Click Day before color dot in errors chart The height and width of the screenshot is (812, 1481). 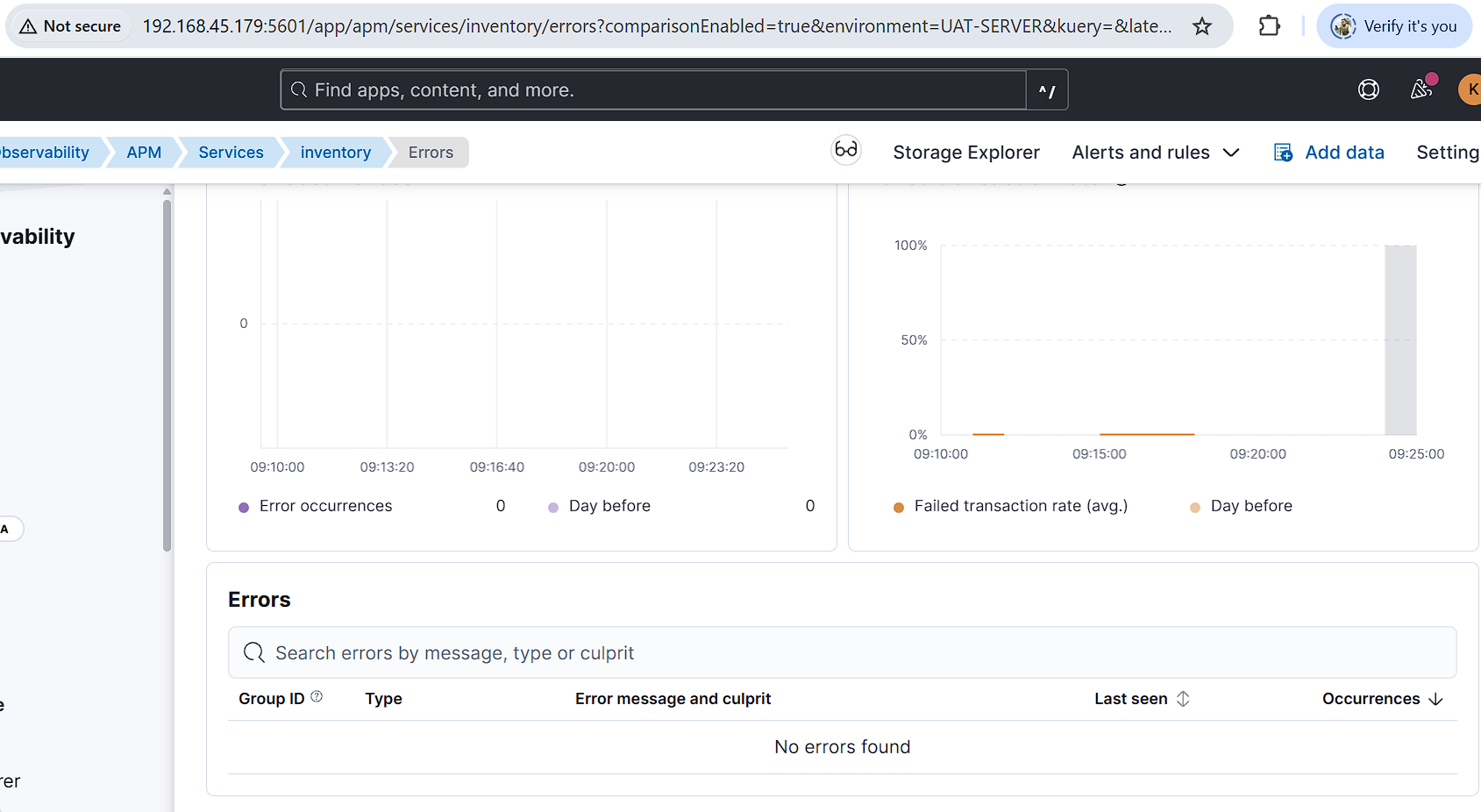click(x=553, y=507)
